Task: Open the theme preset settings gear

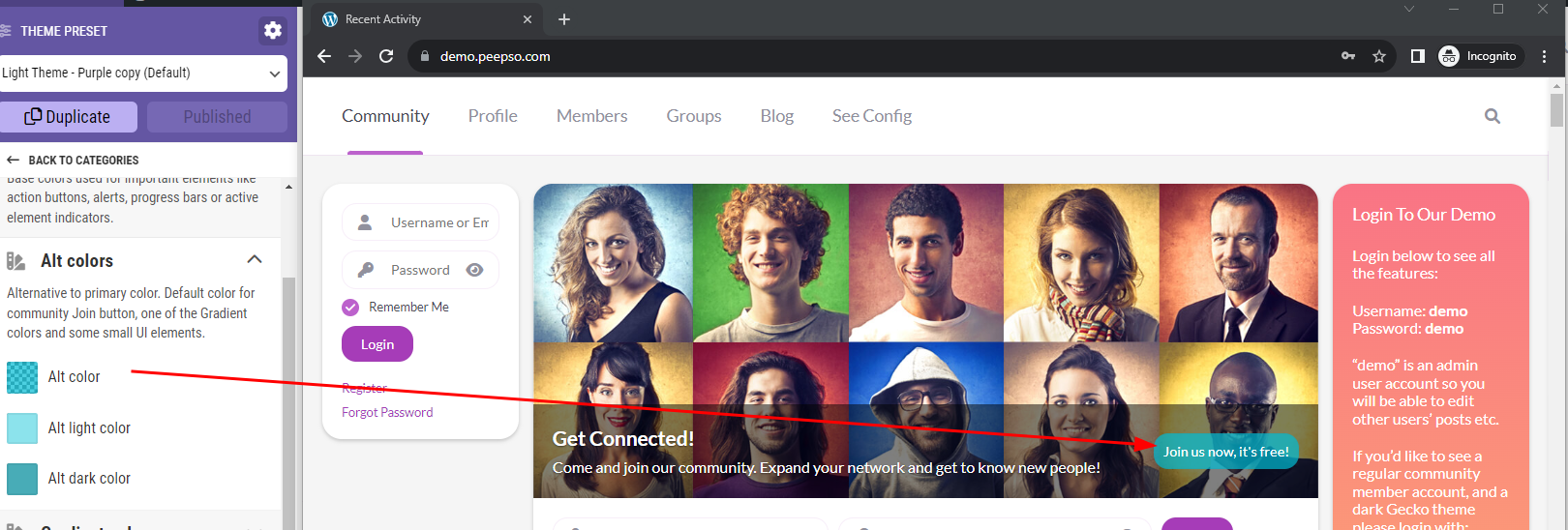Action: pos(273,30)
